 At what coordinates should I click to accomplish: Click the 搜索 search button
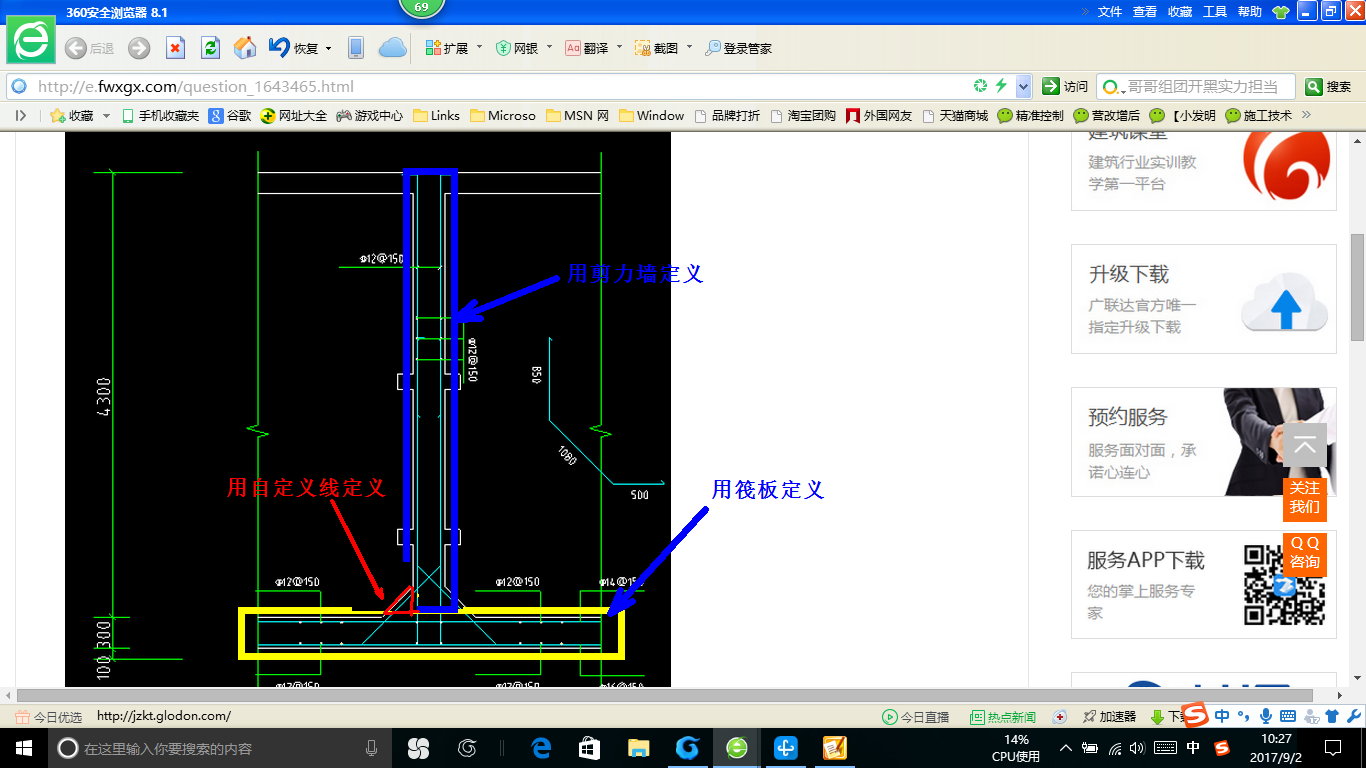pos(1329,86)
